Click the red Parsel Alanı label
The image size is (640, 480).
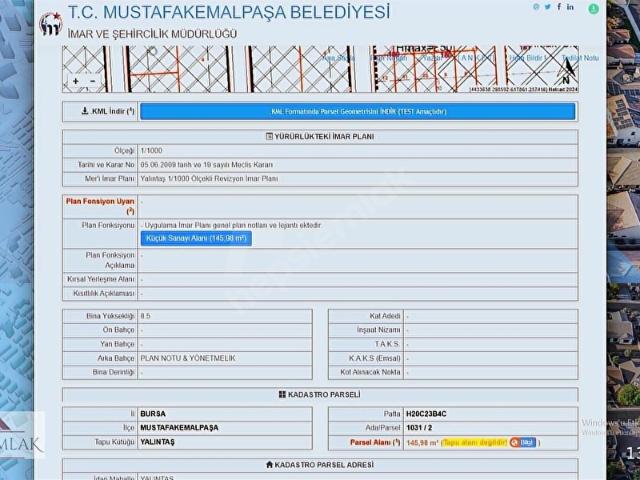(x=376, y=442)
